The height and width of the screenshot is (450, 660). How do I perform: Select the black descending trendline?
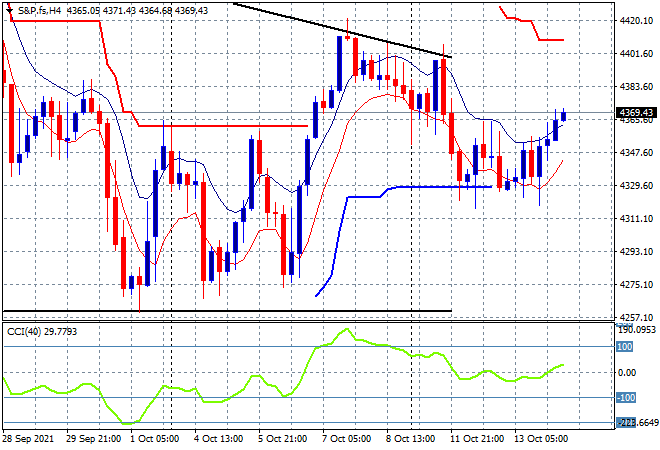(x=342, y=30)
